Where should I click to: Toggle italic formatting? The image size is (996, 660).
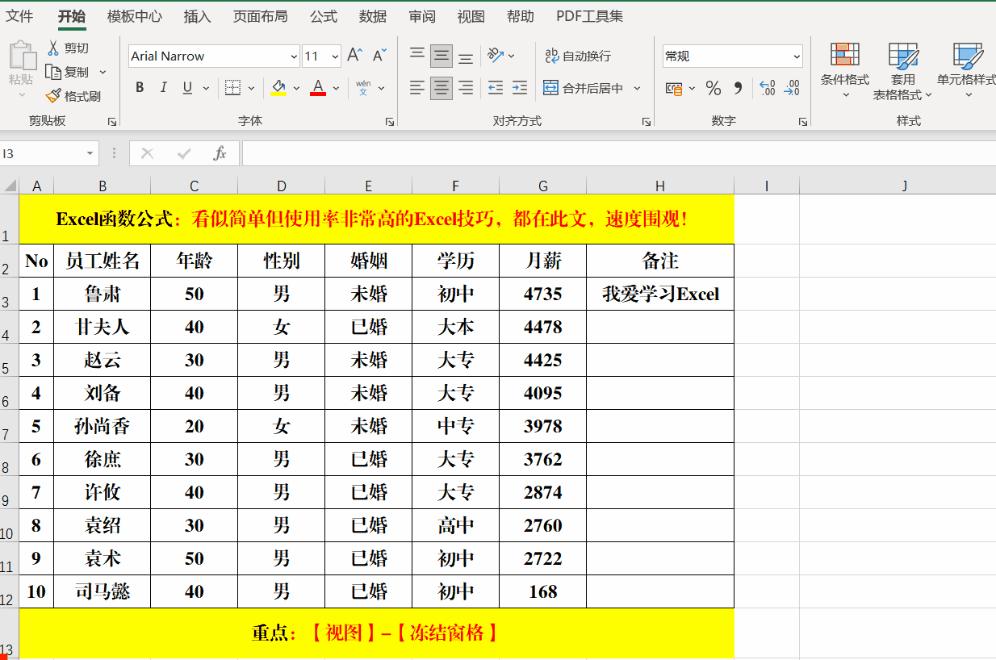click(x=162, y=88)
